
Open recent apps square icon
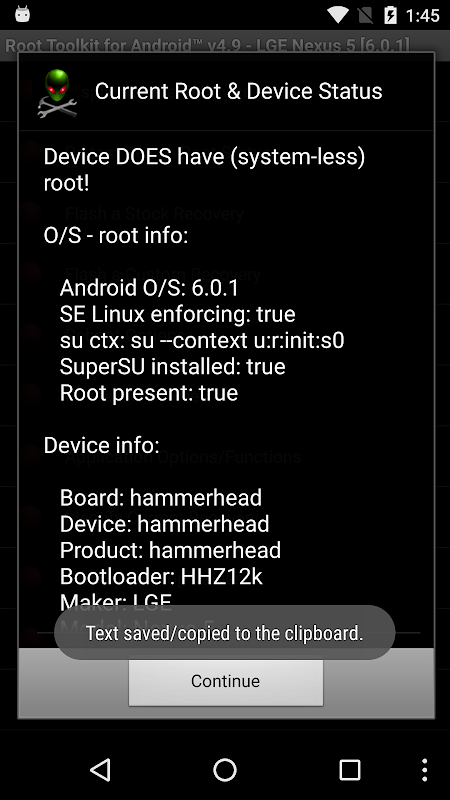point(349,769)
